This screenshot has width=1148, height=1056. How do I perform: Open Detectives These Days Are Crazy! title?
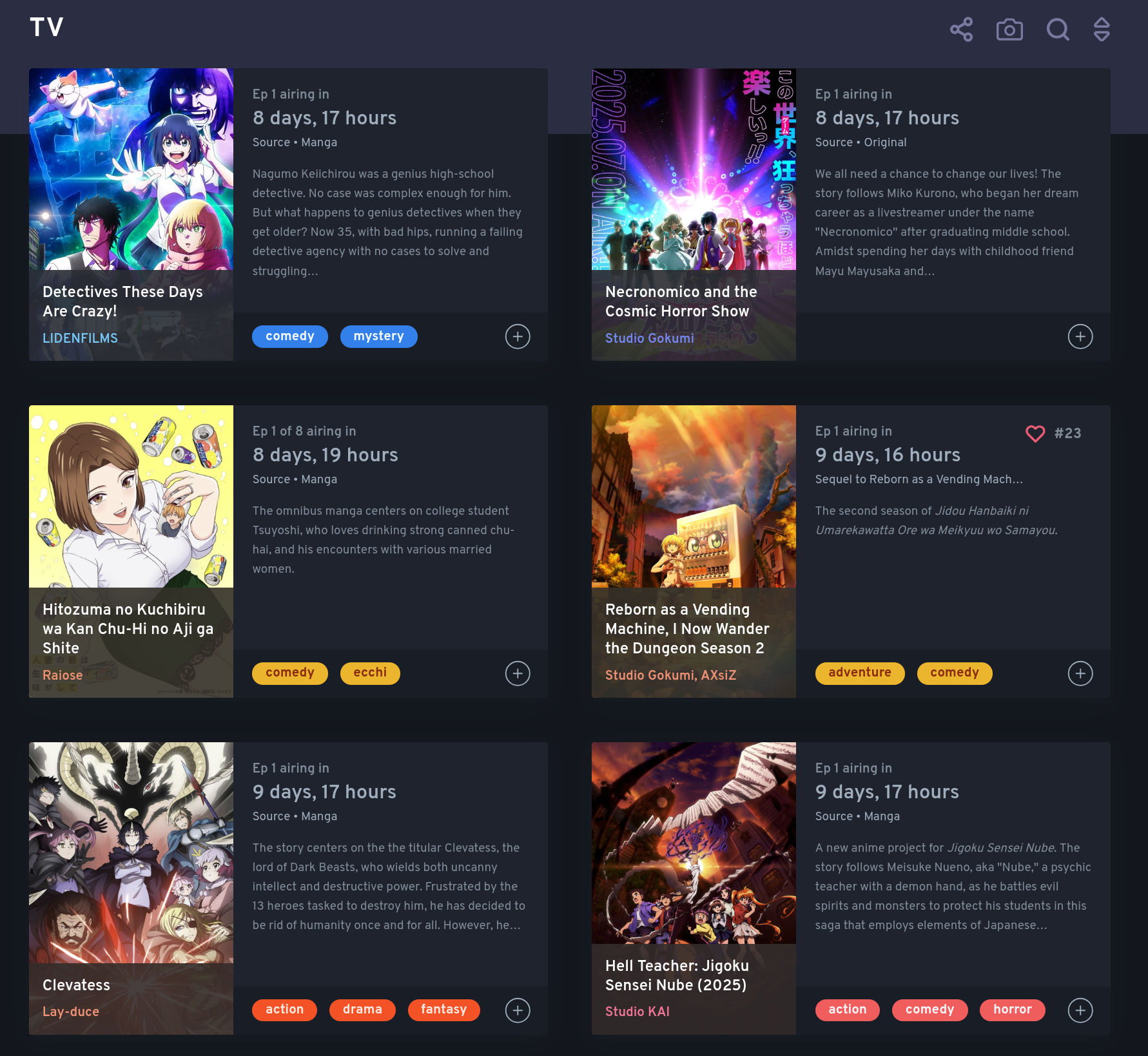pos(122,302)
